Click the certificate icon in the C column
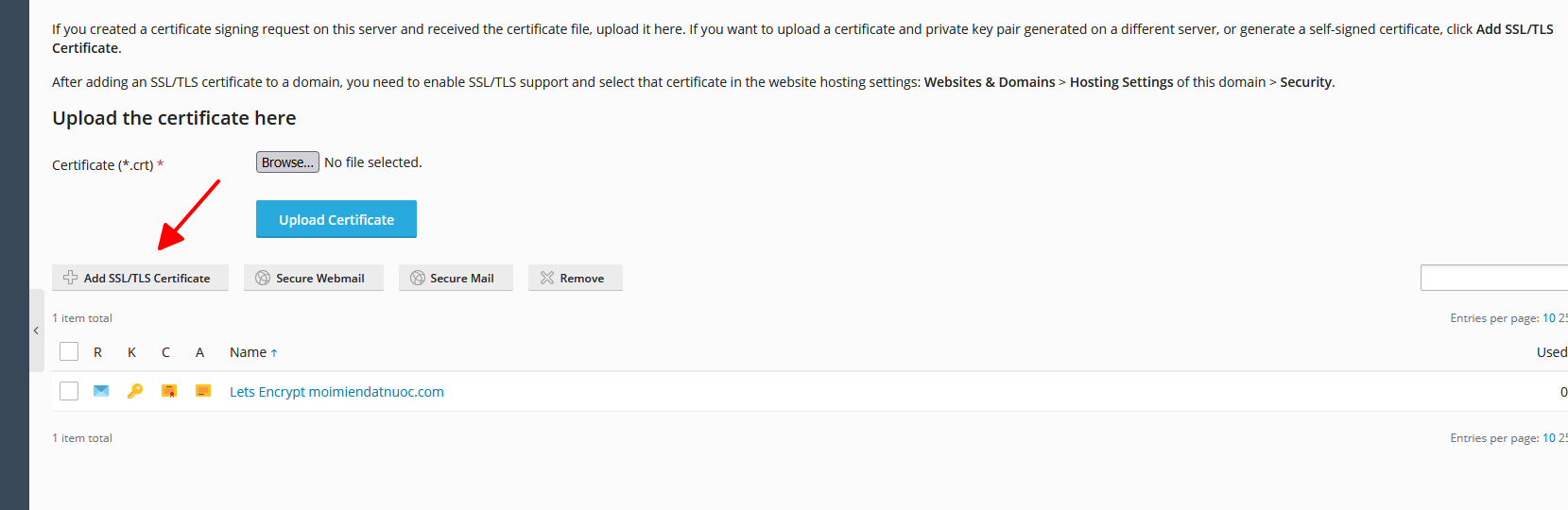The width and height of the screenshot is (1568, 510). coord(169,391)
